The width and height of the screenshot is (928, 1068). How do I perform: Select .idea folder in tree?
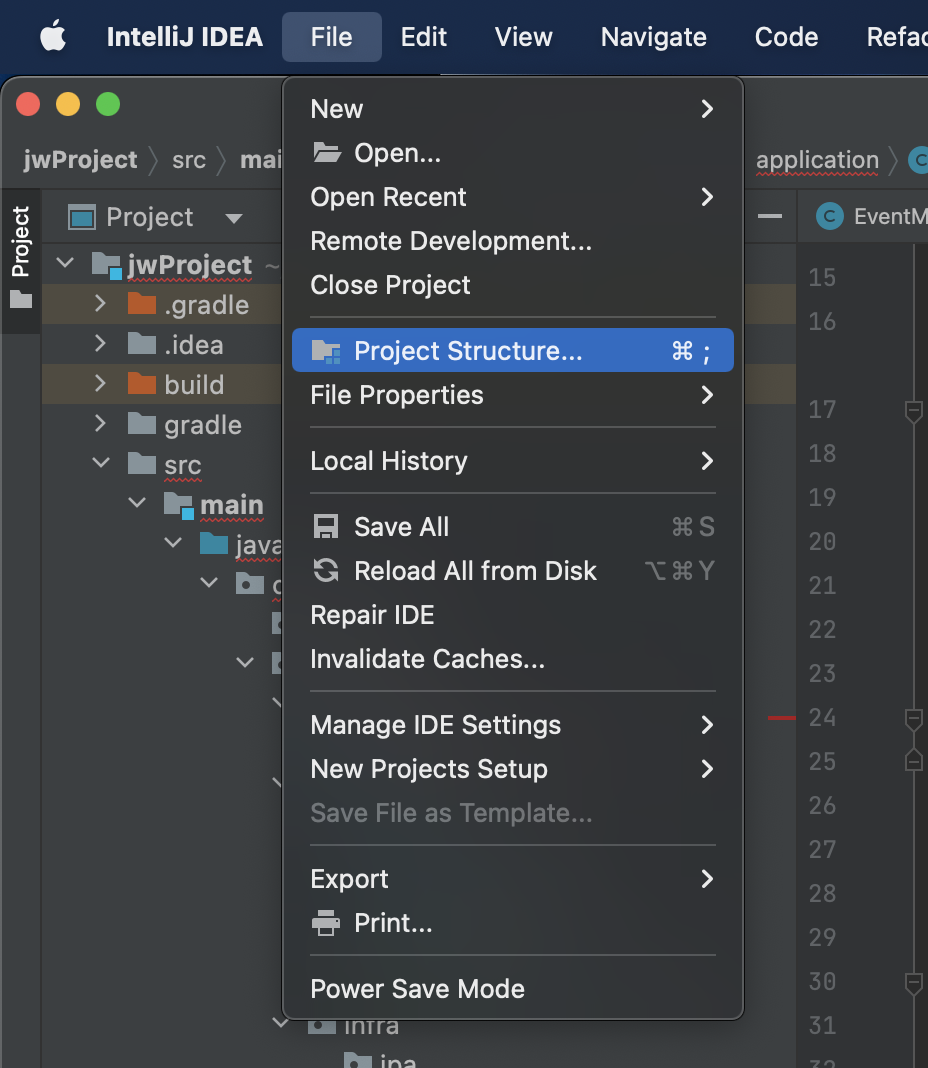tap(194, 345)
